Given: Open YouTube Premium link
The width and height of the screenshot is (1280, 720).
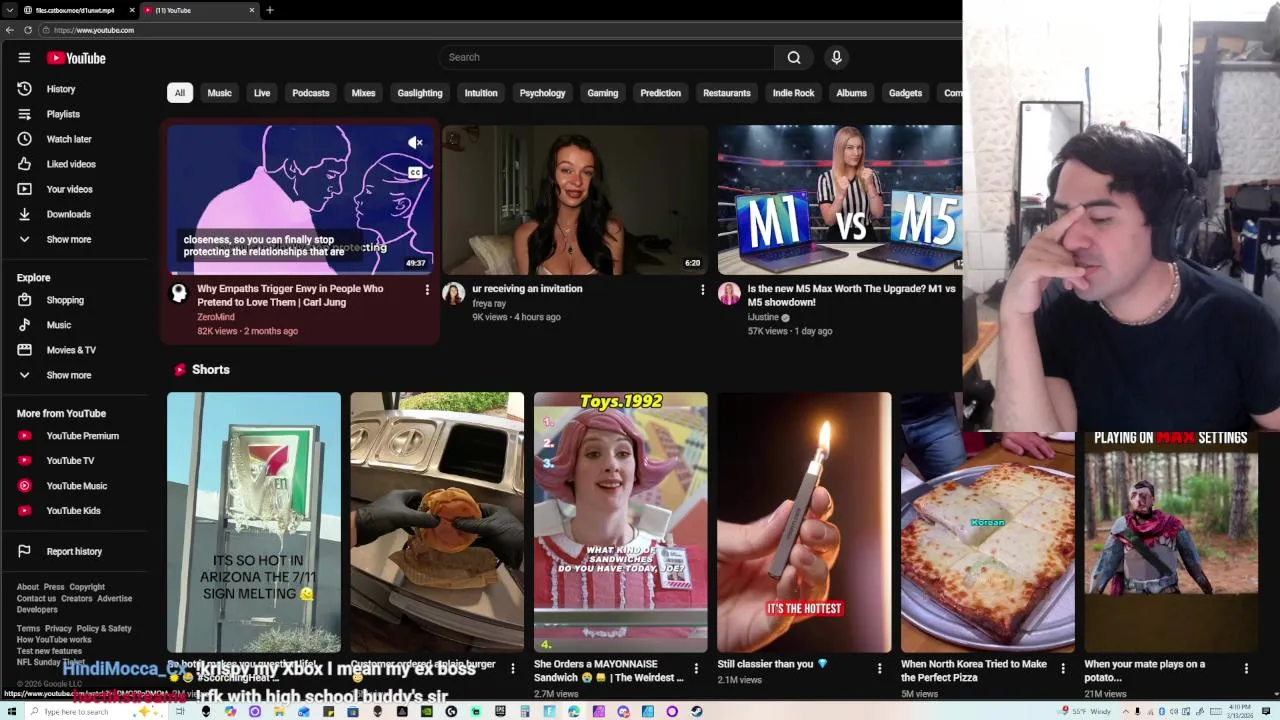Looking at the screenshot, I should point(80,436).
